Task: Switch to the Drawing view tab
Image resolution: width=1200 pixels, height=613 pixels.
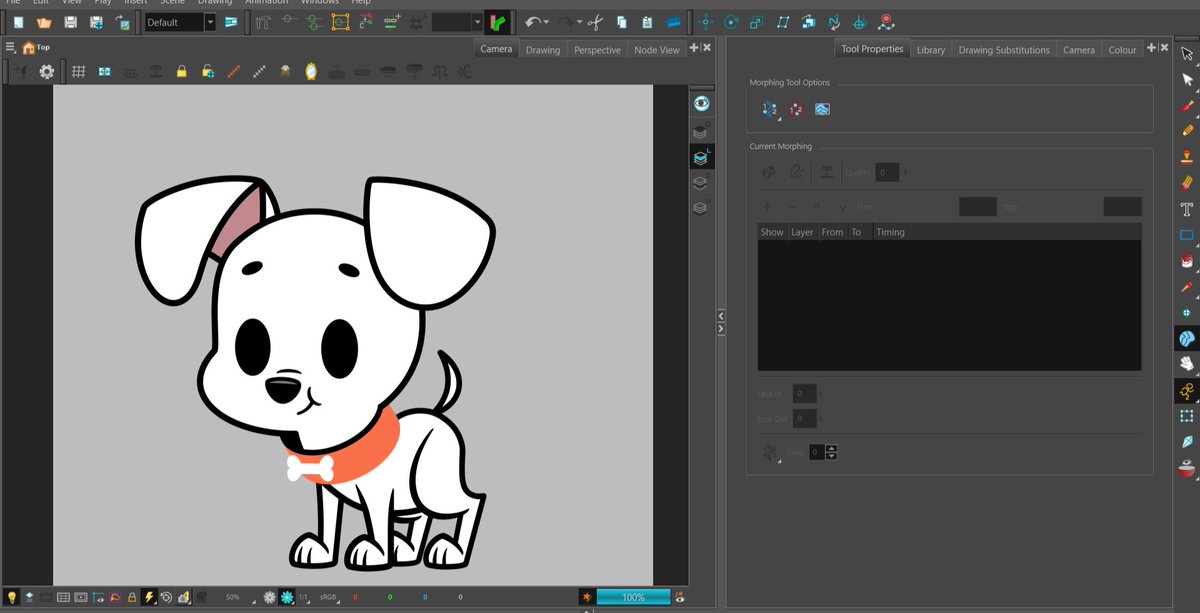Action: coord(543,50)
